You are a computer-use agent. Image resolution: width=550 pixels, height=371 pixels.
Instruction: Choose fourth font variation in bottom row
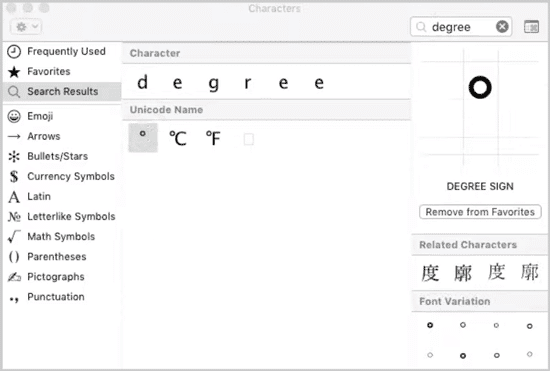[x=530, y=354]
